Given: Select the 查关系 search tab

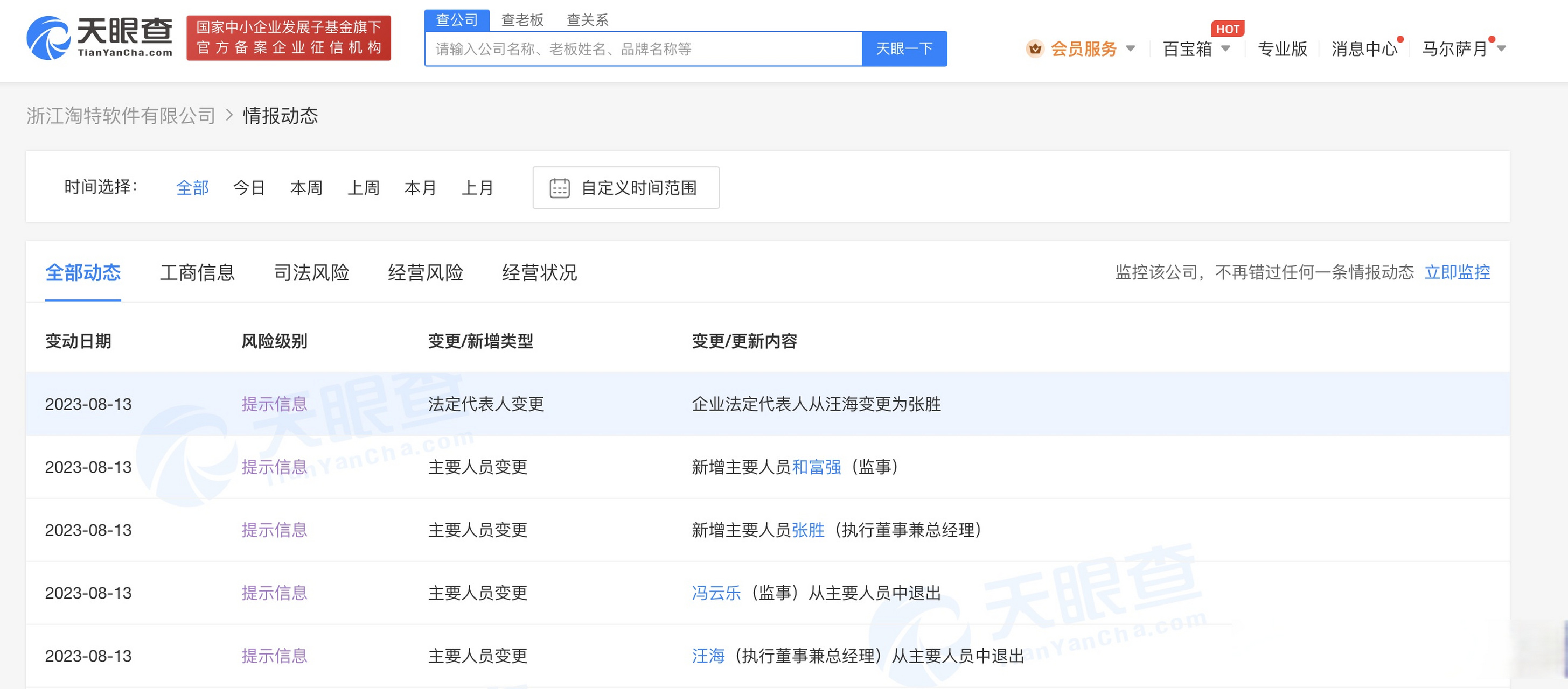Looking at the screenshot, I should pos(587,20).
